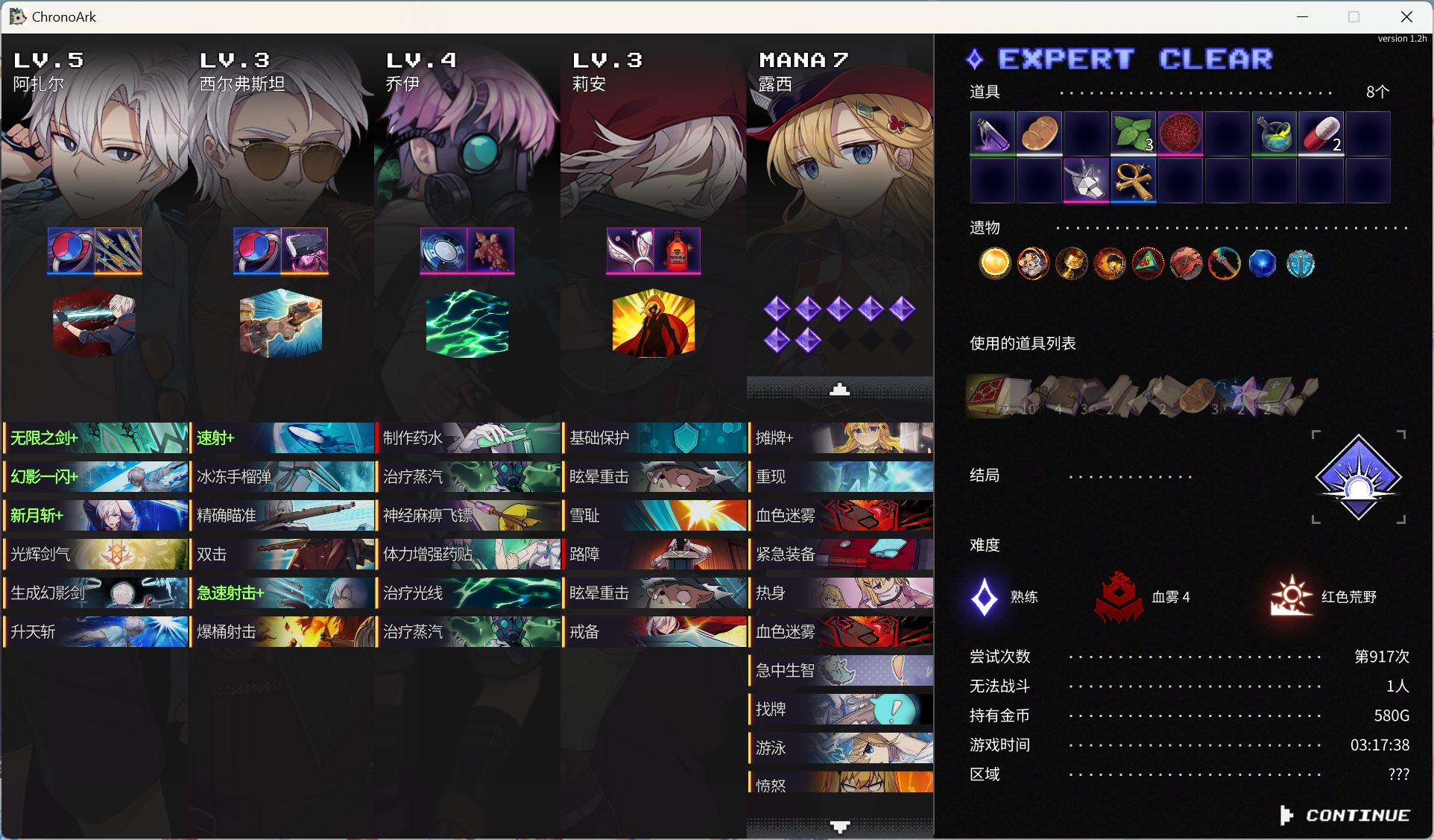Click the red-white capsule pill item
The width and height of the screenshot is (1434, 840).
pyautogui.click(x=1321, y=133)
